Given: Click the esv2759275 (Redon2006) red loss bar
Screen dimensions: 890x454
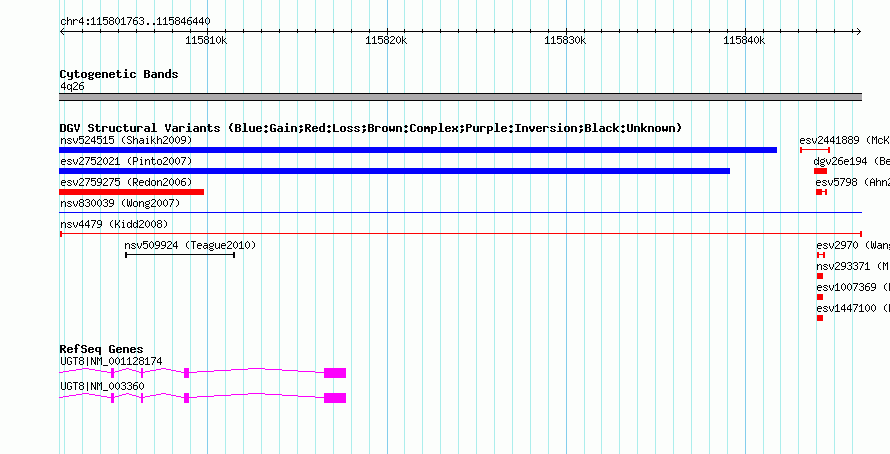Looking at the screenshot, I should pyautogui.click(x=131, y=192).
